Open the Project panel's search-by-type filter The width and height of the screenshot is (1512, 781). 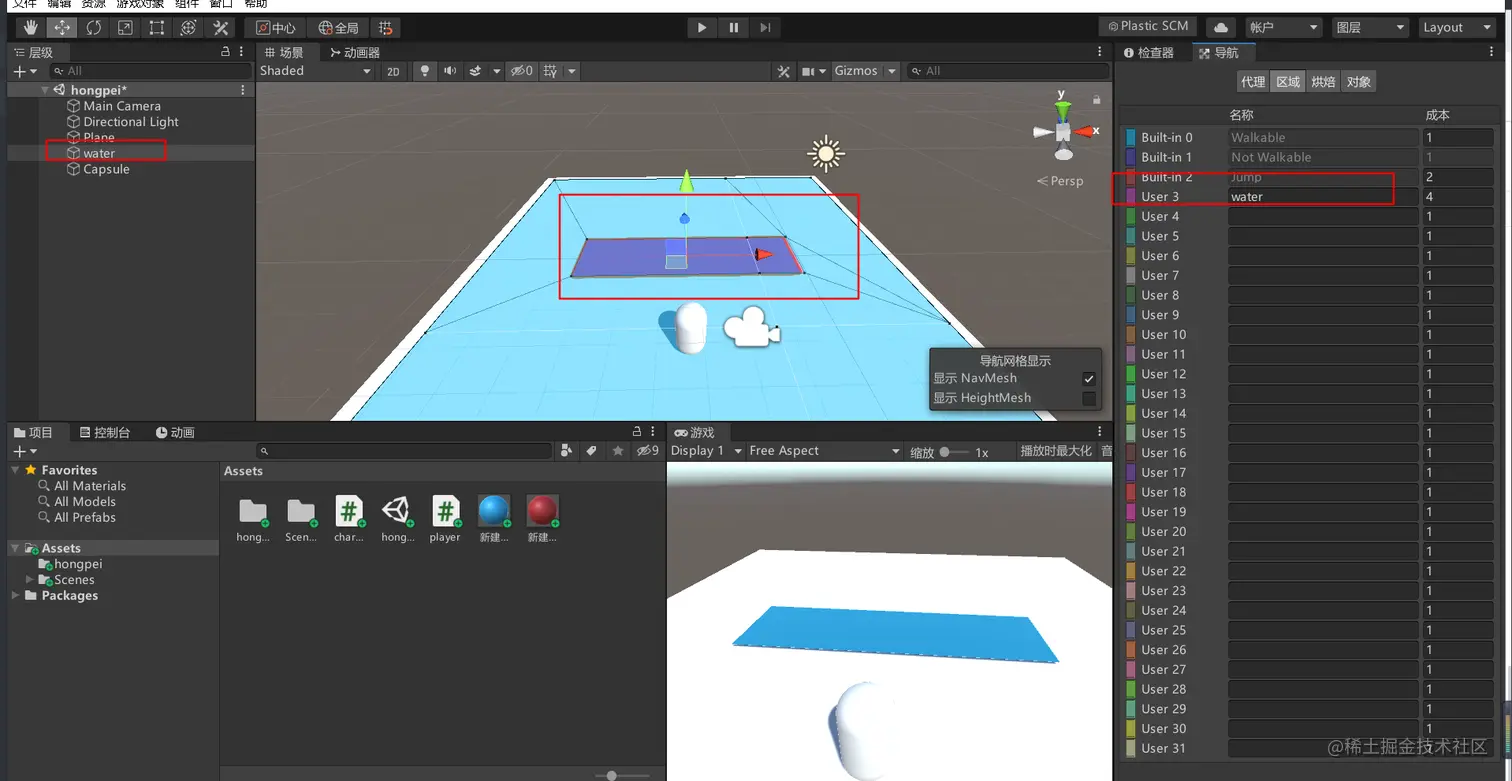coord(567,451)
